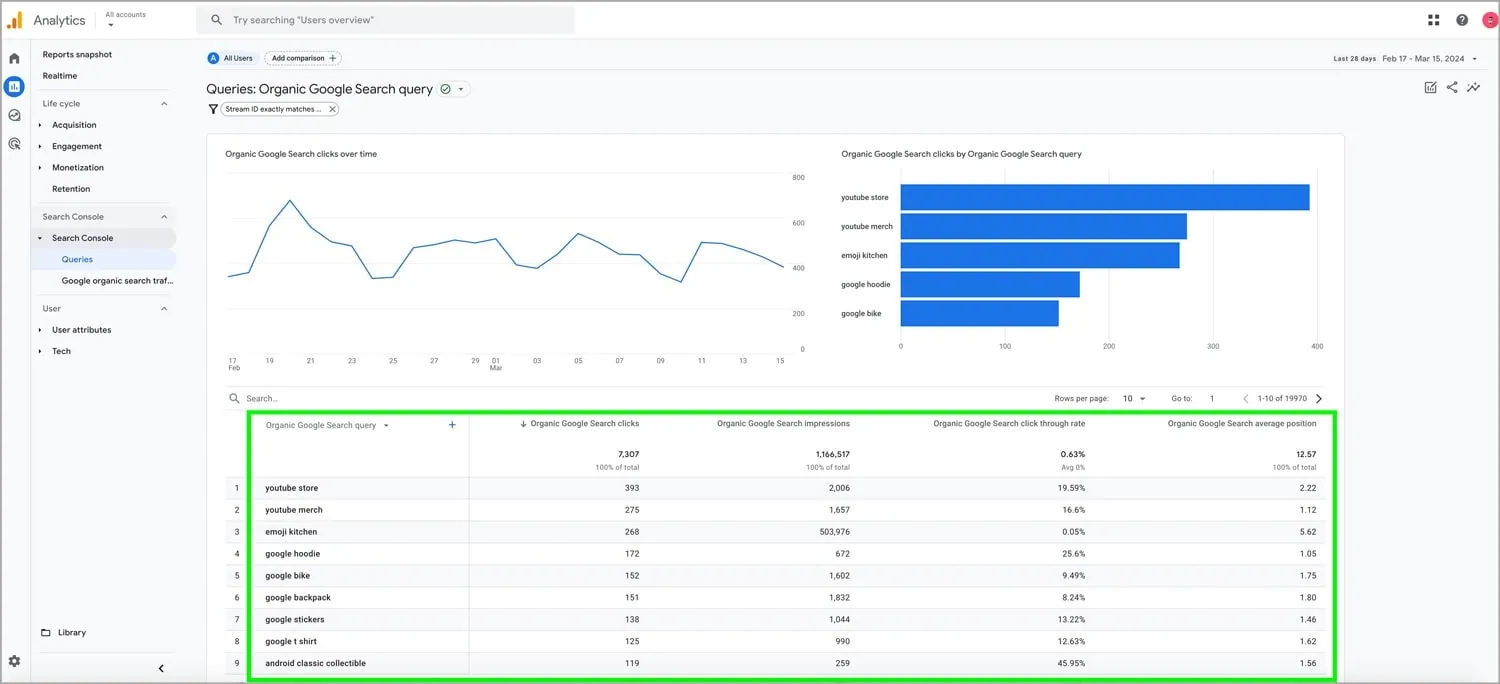Open the Rows per page dropdown
Image resolution: width=1500 pixels, height=684 pixels.
[1134, 398]
